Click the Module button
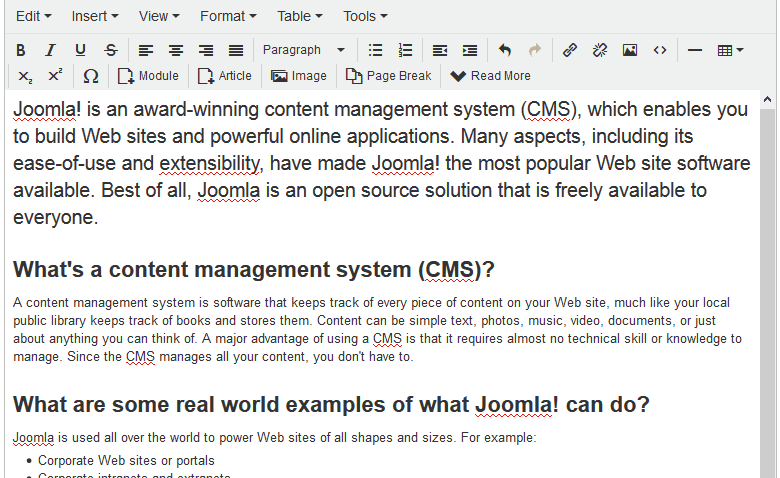Viewport: 780px width, 478px height. click(148, 76)
